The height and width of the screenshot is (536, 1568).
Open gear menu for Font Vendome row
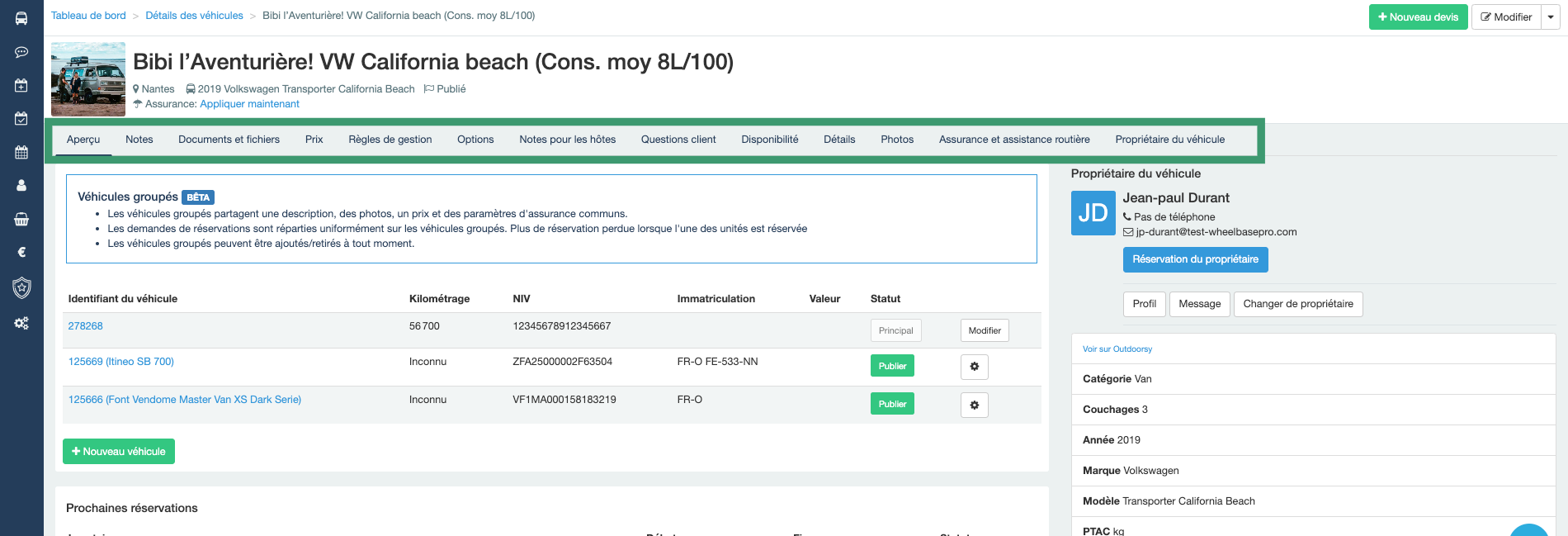(974, 405)
